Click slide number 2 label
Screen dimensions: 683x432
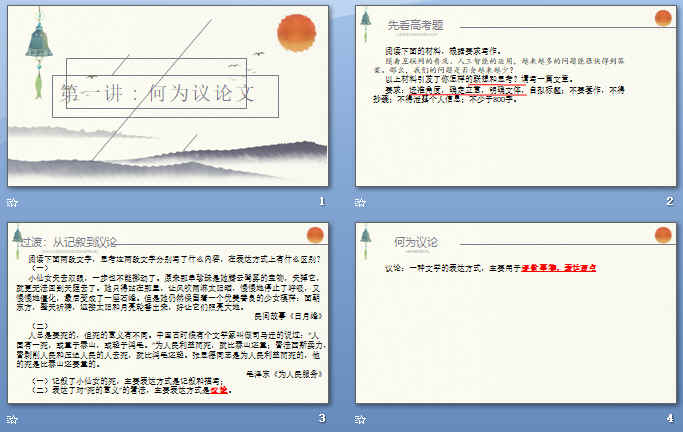[x=670, y=201]
